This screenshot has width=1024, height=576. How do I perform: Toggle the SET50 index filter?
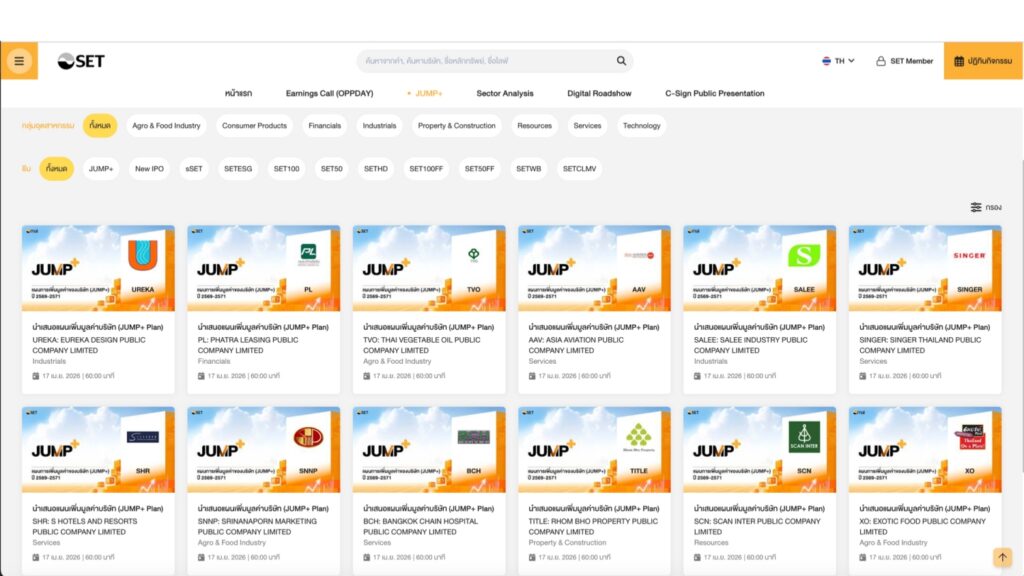331,169
